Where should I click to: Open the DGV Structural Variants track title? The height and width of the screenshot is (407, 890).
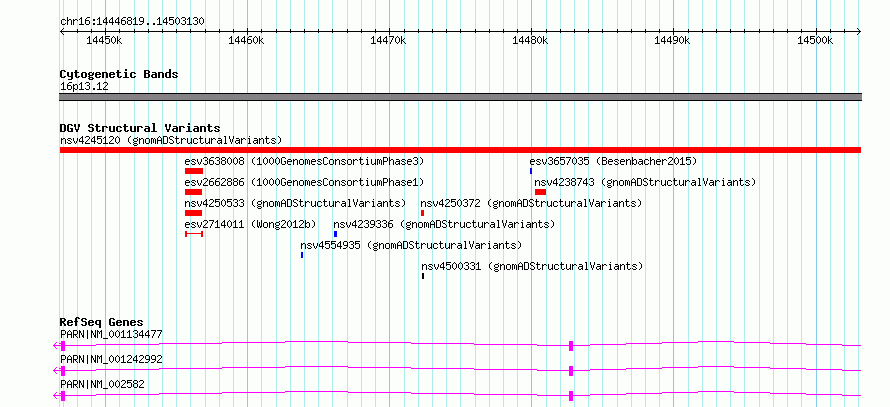click(140, 128)
